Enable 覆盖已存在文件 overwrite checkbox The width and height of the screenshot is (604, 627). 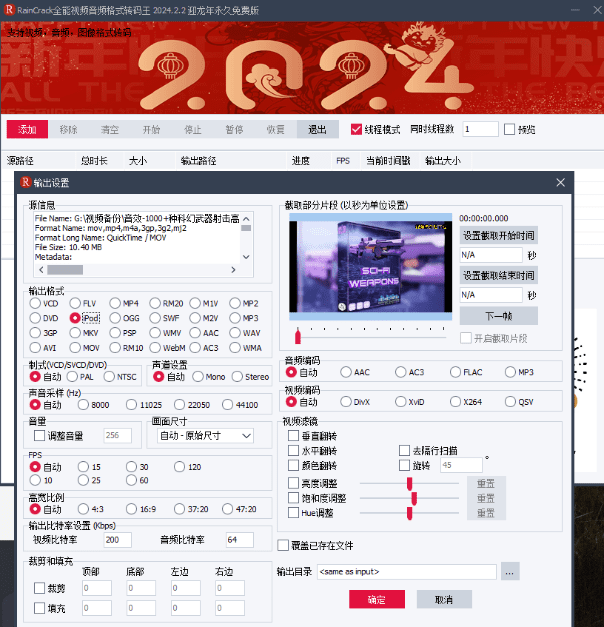pos(283,545)
